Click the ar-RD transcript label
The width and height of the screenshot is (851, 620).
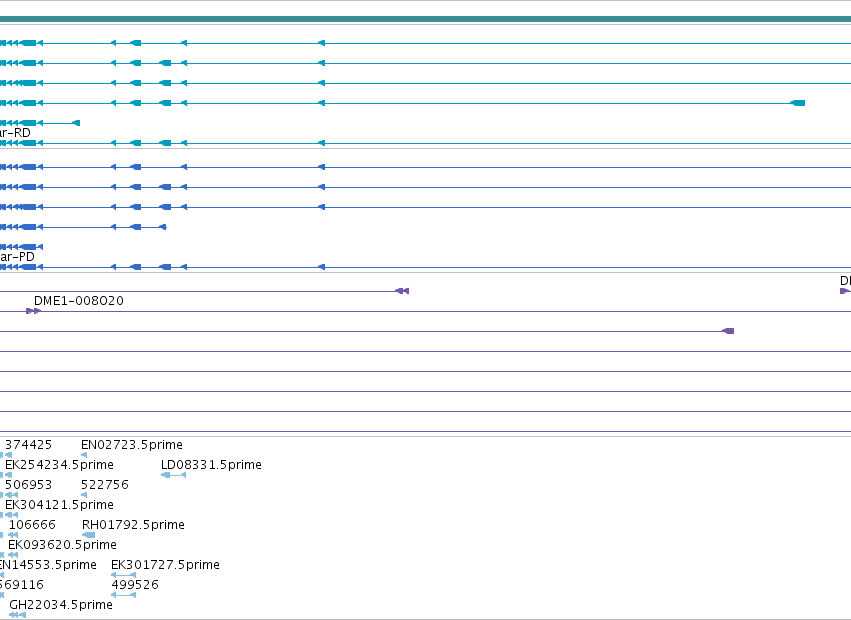[15, 133]
